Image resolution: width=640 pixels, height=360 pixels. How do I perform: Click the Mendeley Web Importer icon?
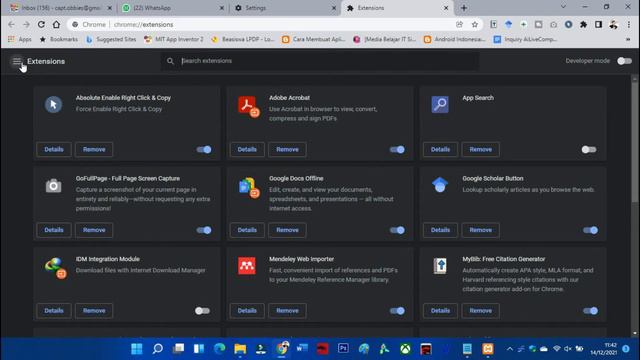[247, 266]
